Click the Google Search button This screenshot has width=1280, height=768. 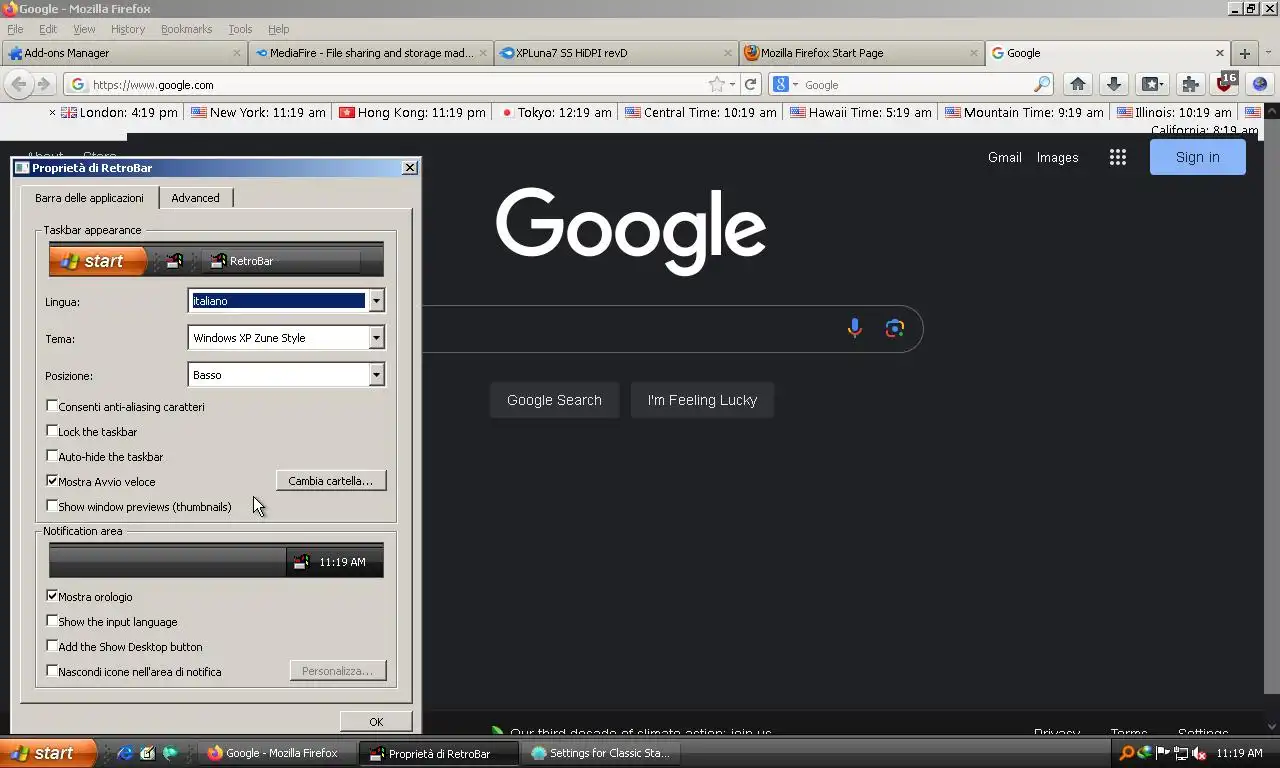coord(554,400)
